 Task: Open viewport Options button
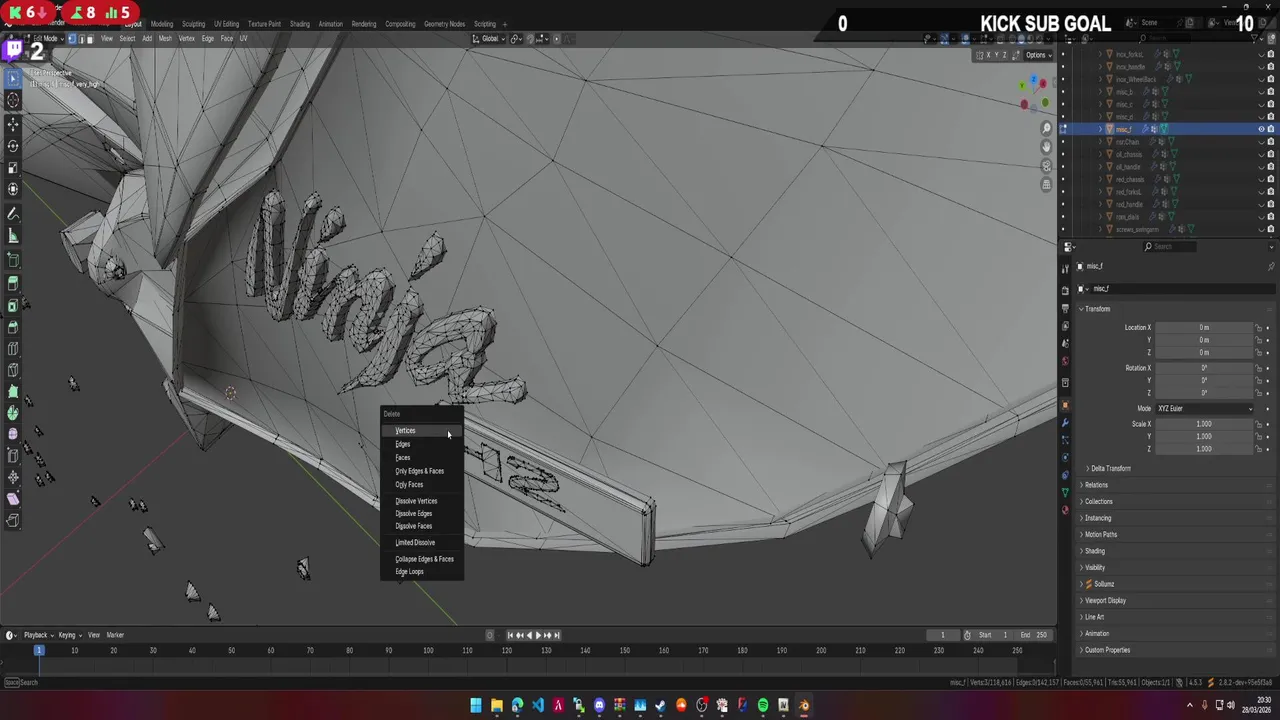1037,55
